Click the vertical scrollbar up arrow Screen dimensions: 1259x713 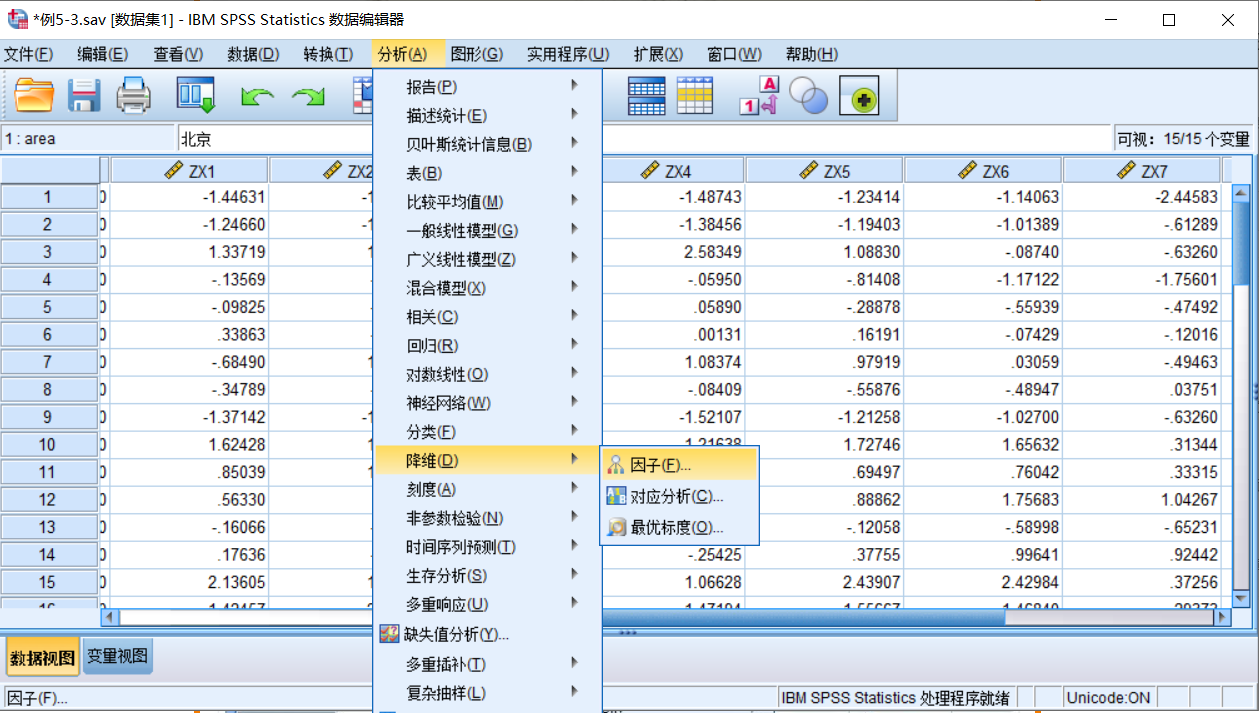(x=1241, y=194)
